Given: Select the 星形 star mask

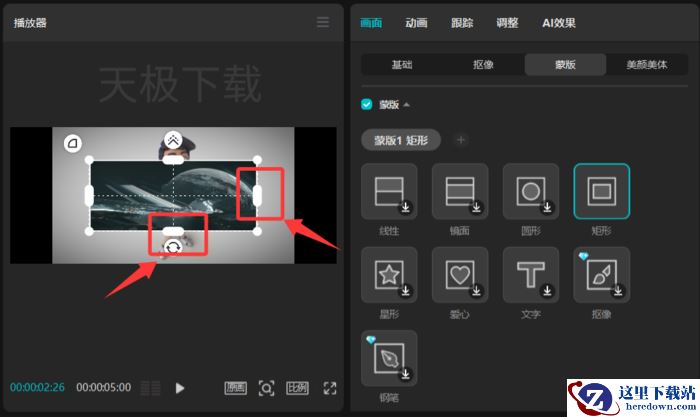Looking at the screenshot, I should pos(389,275).
